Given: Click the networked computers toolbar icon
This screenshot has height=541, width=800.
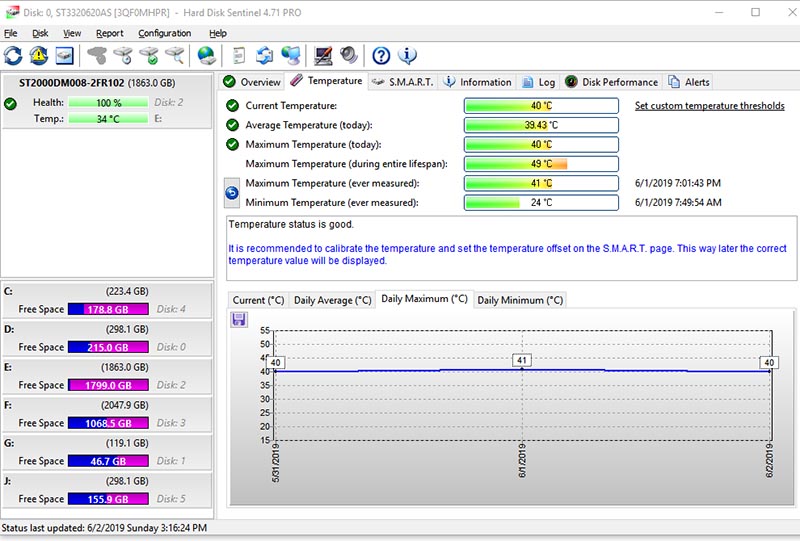Looking at the screenshot, I should pyautogui.click(x=291, y=56).
